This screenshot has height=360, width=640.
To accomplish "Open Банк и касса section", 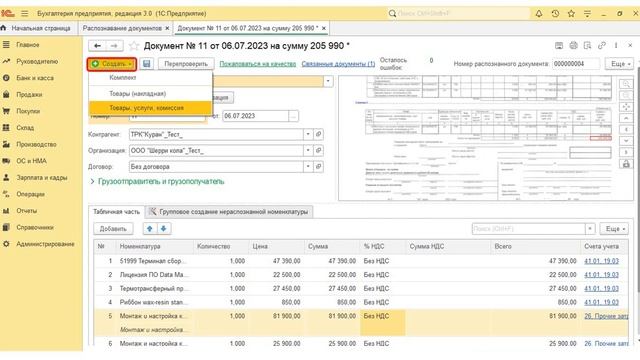I will [x=35, y=78].
